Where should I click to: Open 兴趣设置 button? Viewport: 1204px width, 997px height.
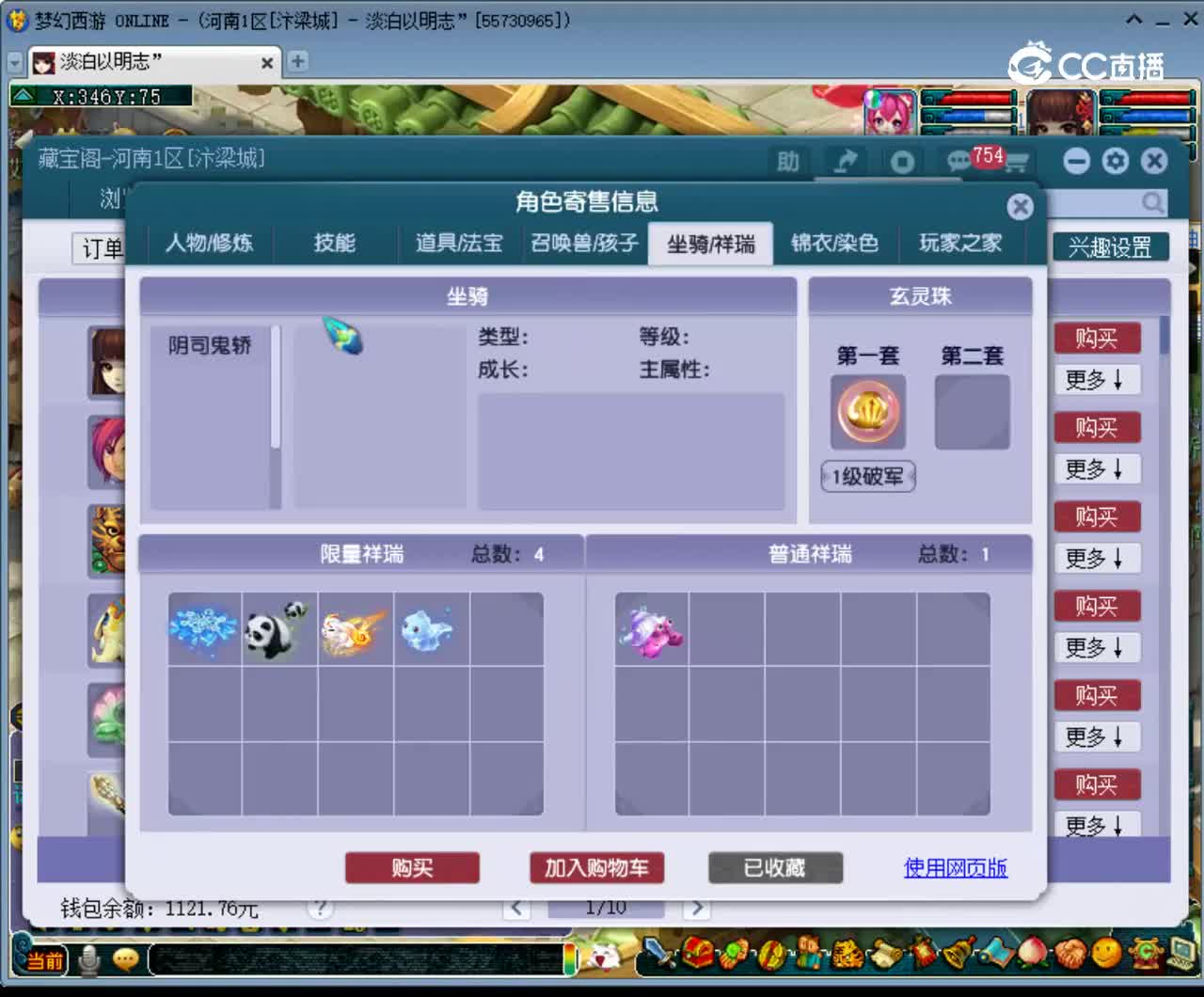coord(1110,247)
